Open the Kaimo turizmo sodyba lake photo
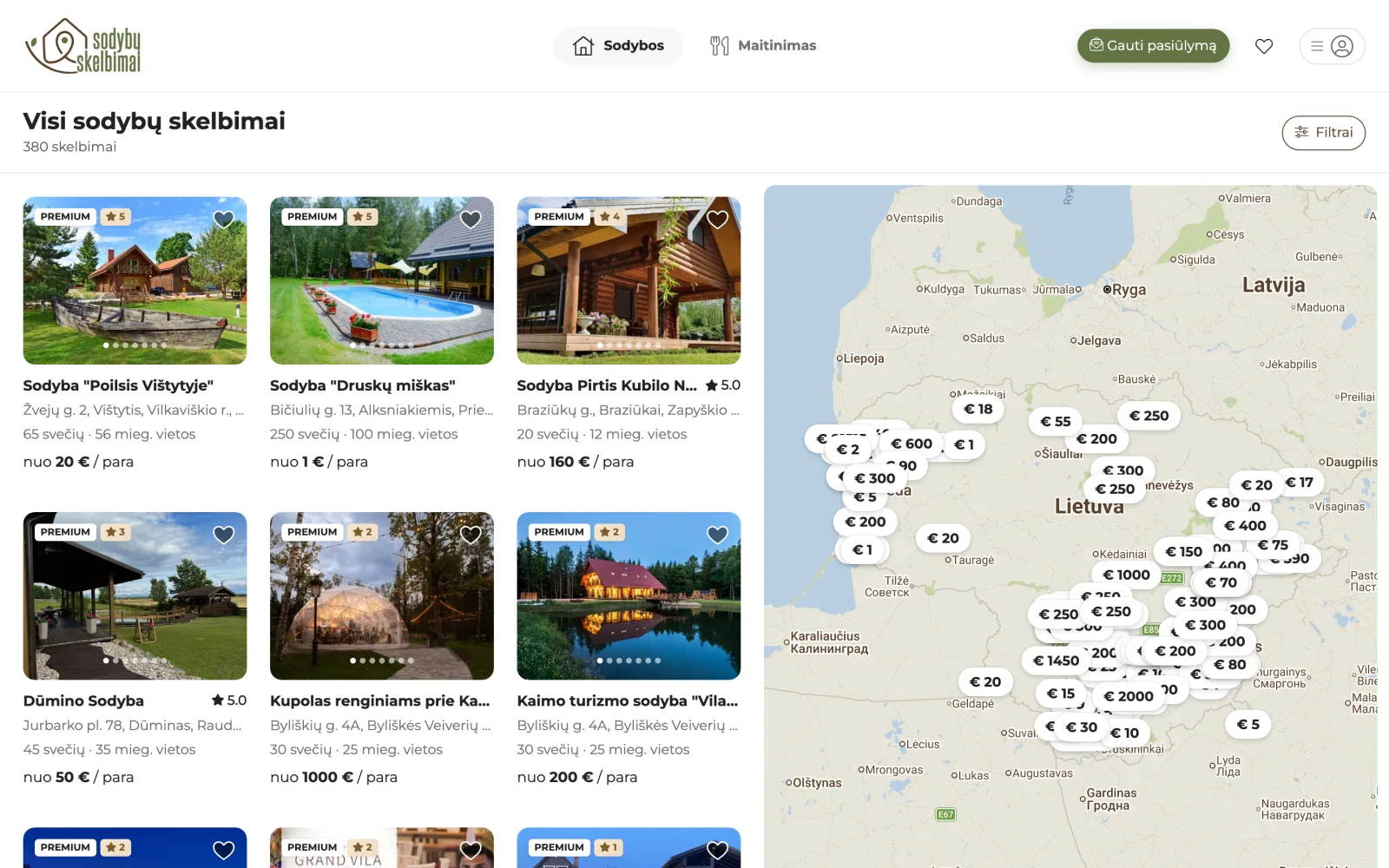The width and height of the screenshot is (1389, 868). click(629, 595)
